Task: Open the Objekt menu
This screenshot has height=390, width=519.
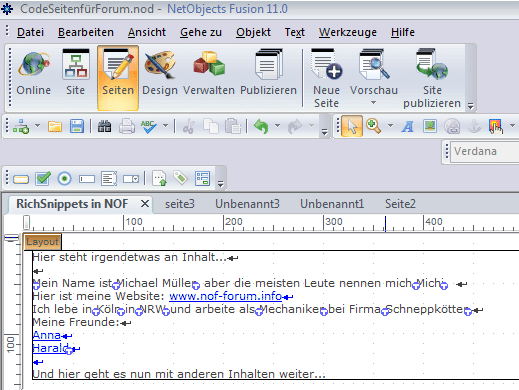Action: [x=253, y=32]
